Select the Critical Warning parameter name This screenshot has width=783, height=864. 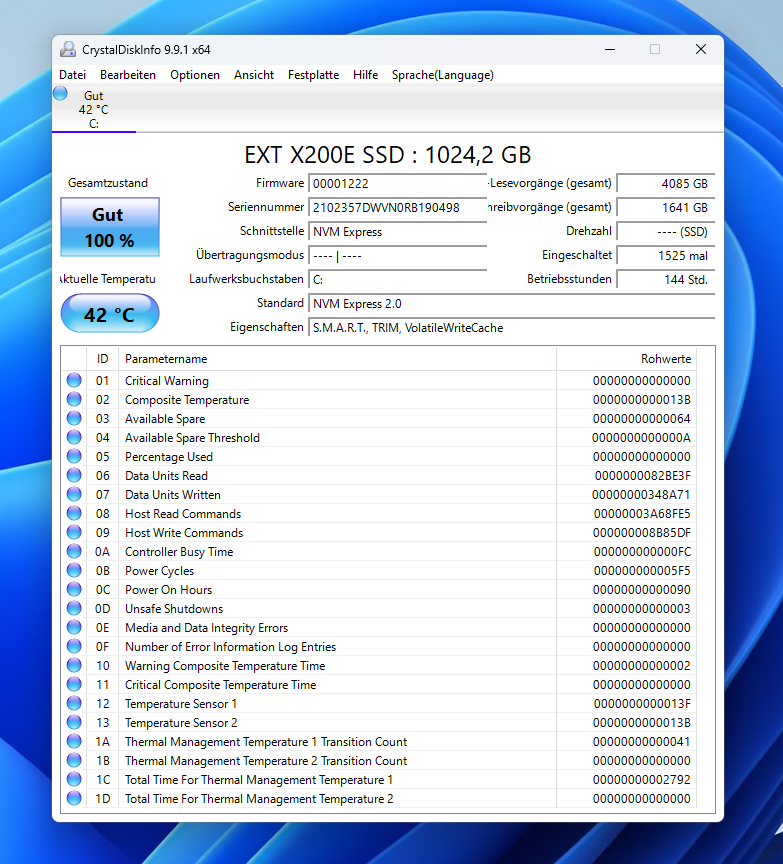click(167, 381)
